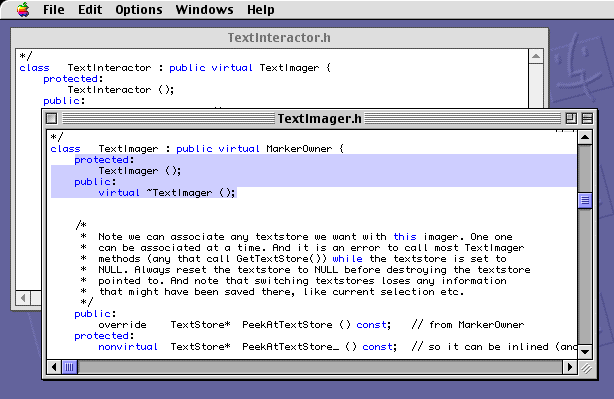Screen dimensions: 614x399
Task: Open the Options menu
Action: (x=139, y=9)
